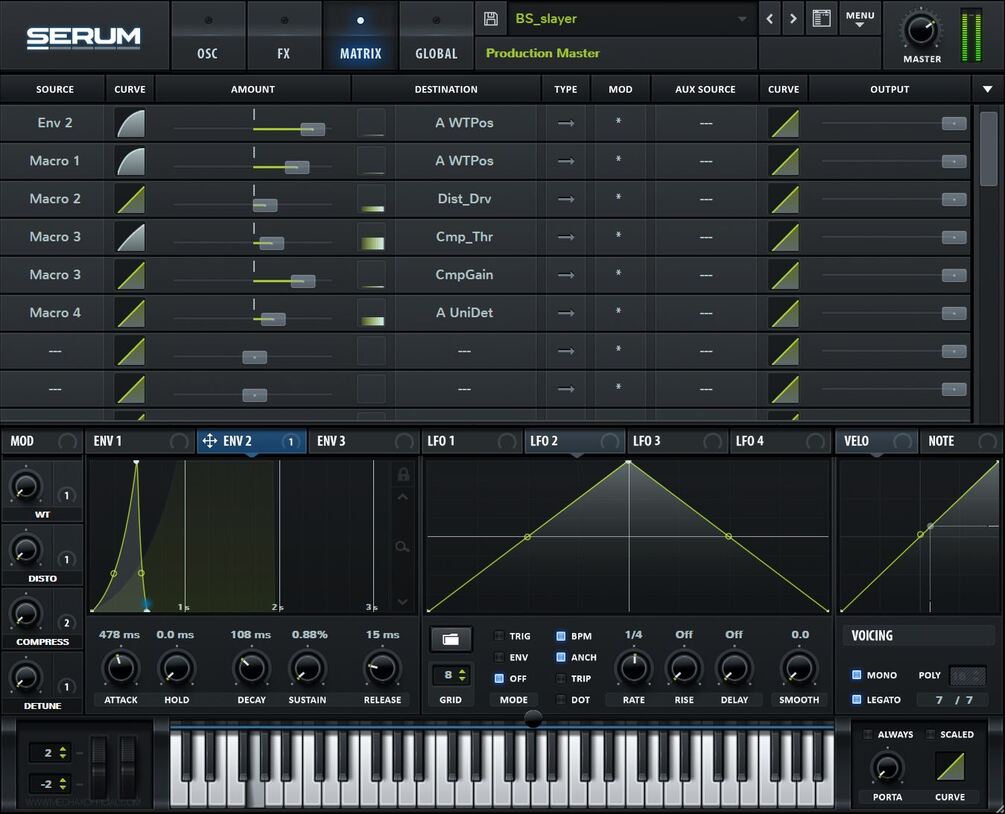This screenshot has height=814, width=1005.
Task: Open the preset browser icon
Action: click(x=822, y=19)
